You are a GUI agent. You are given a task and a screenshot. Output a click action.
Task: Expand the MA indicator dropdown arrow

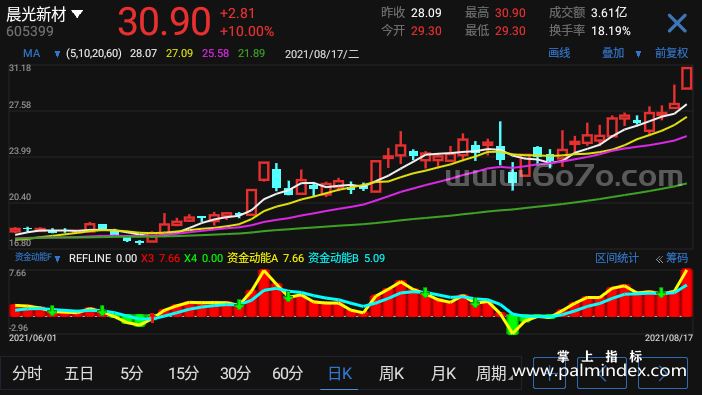click(x=57, y=54)
